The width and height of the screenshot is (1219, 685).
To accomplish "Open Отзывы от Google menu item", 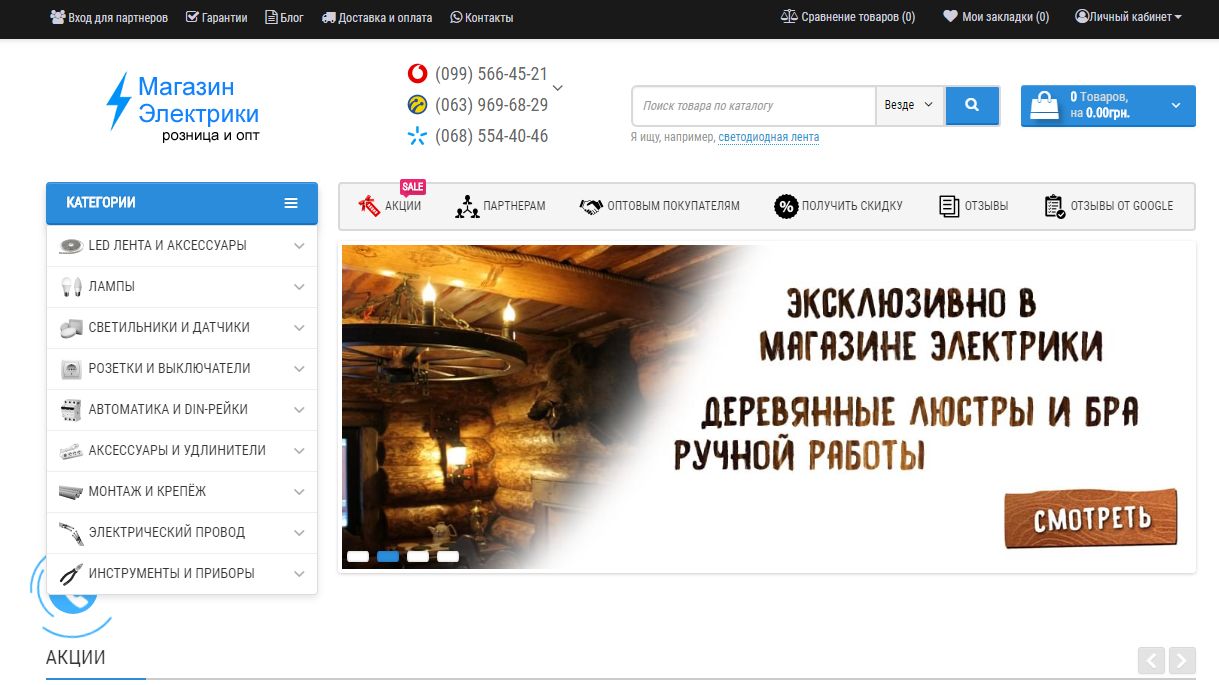I will point(1108,206).
